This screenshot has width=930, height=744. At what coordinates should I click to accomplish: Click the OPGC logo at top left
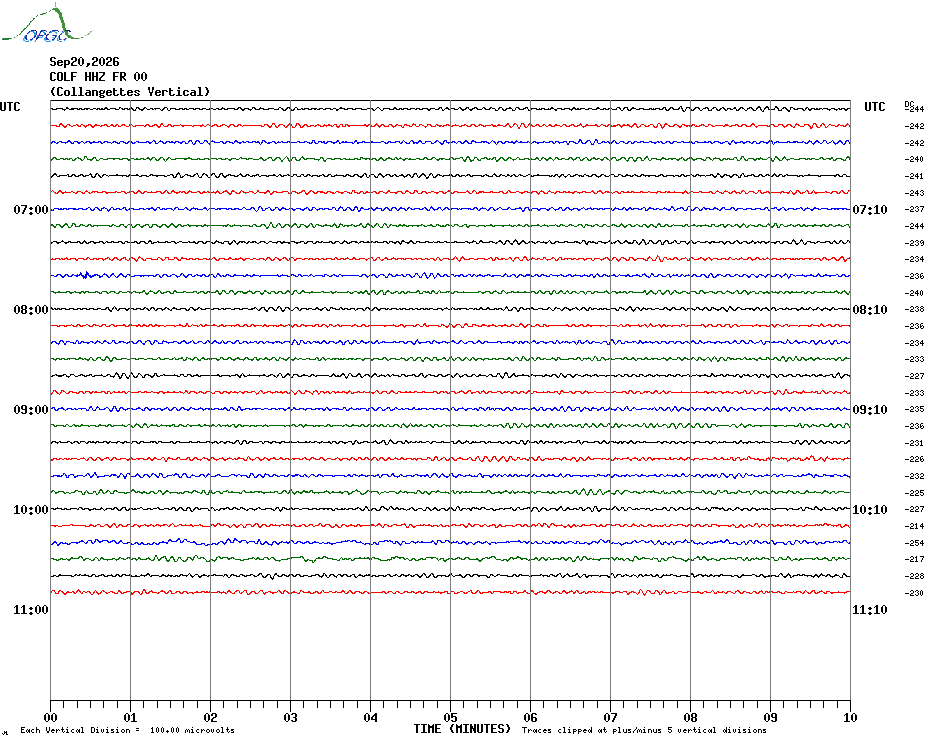46,23
